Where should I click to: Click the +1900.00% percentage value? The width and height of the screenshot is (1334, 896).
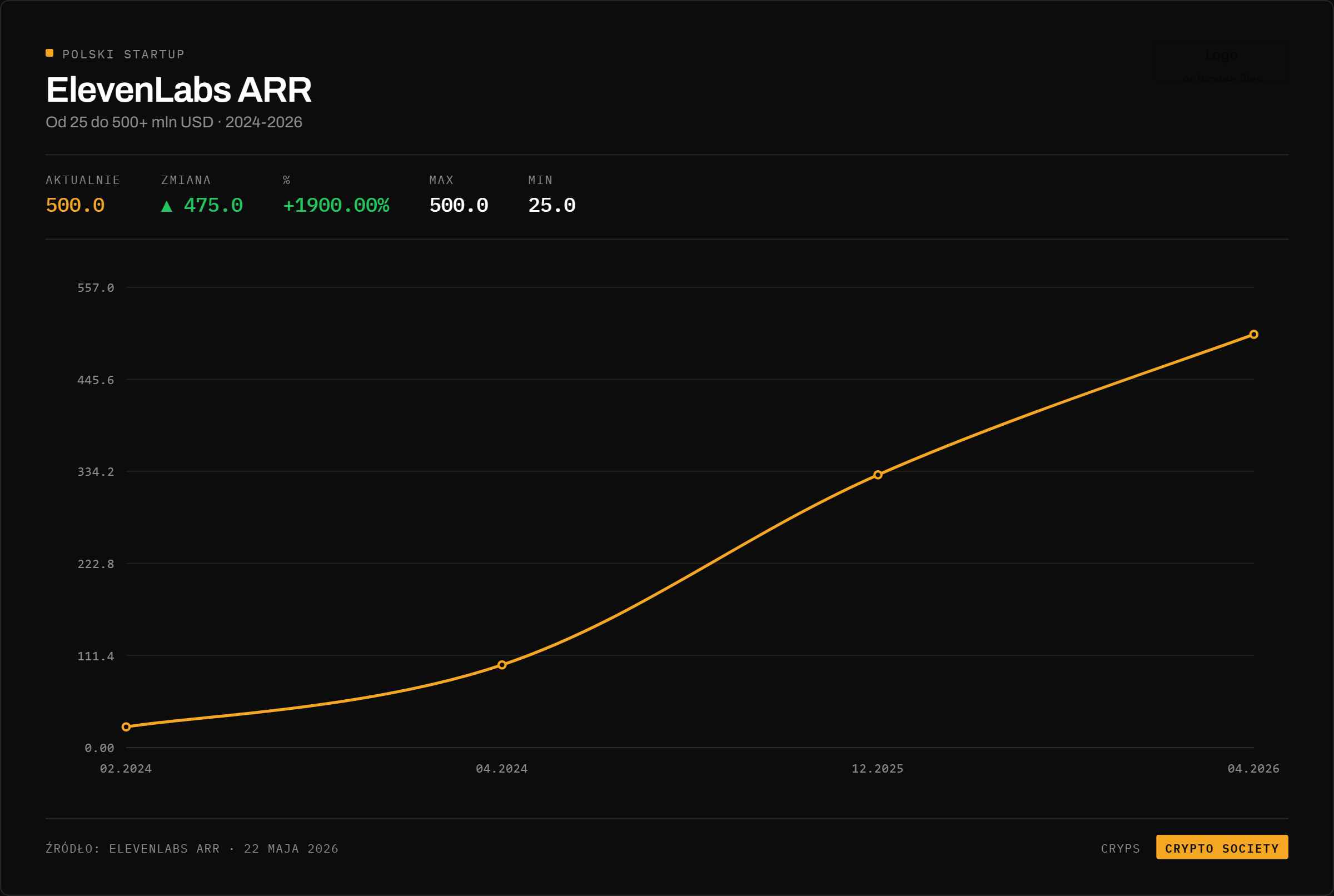tap(336, 206)
